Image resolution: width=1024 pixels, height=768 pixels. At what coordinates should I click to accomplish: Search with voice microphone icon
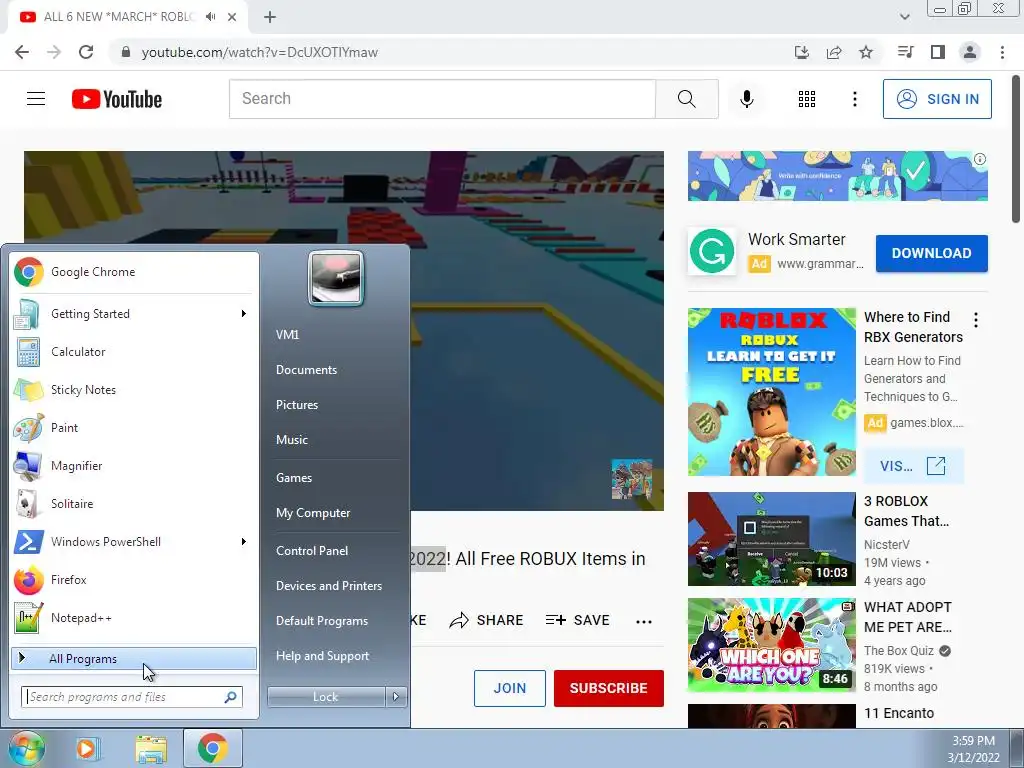[746, 99]
